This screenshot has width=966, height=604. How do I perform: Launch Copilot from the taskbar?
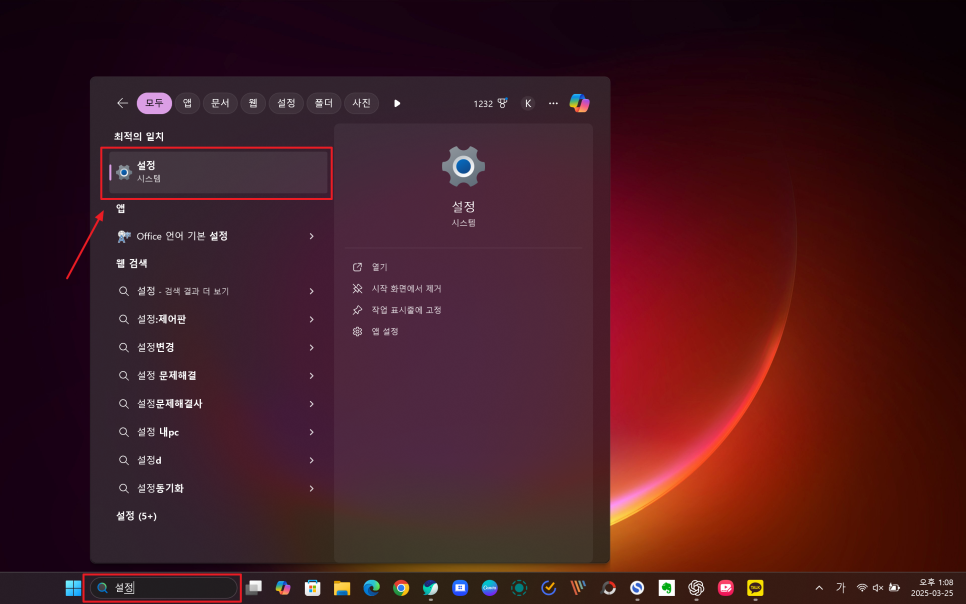[283, 588]
